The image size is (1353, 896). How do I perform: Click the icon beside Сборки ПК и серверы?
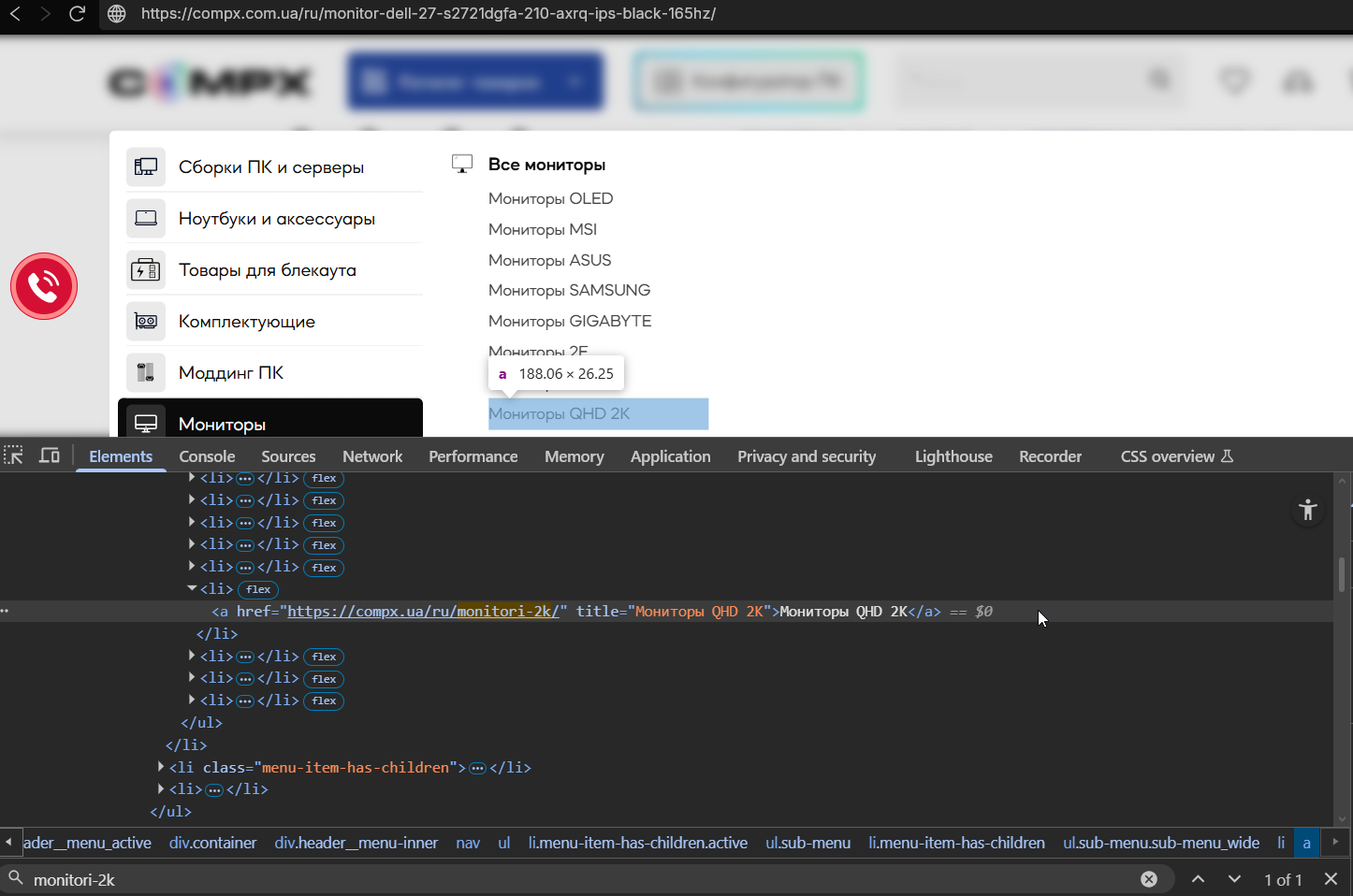point(146,167)
